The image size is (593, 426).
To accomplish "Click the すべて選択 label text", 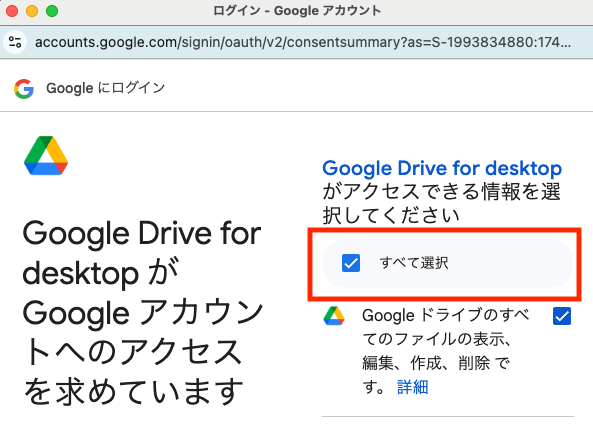I will 414,263.
